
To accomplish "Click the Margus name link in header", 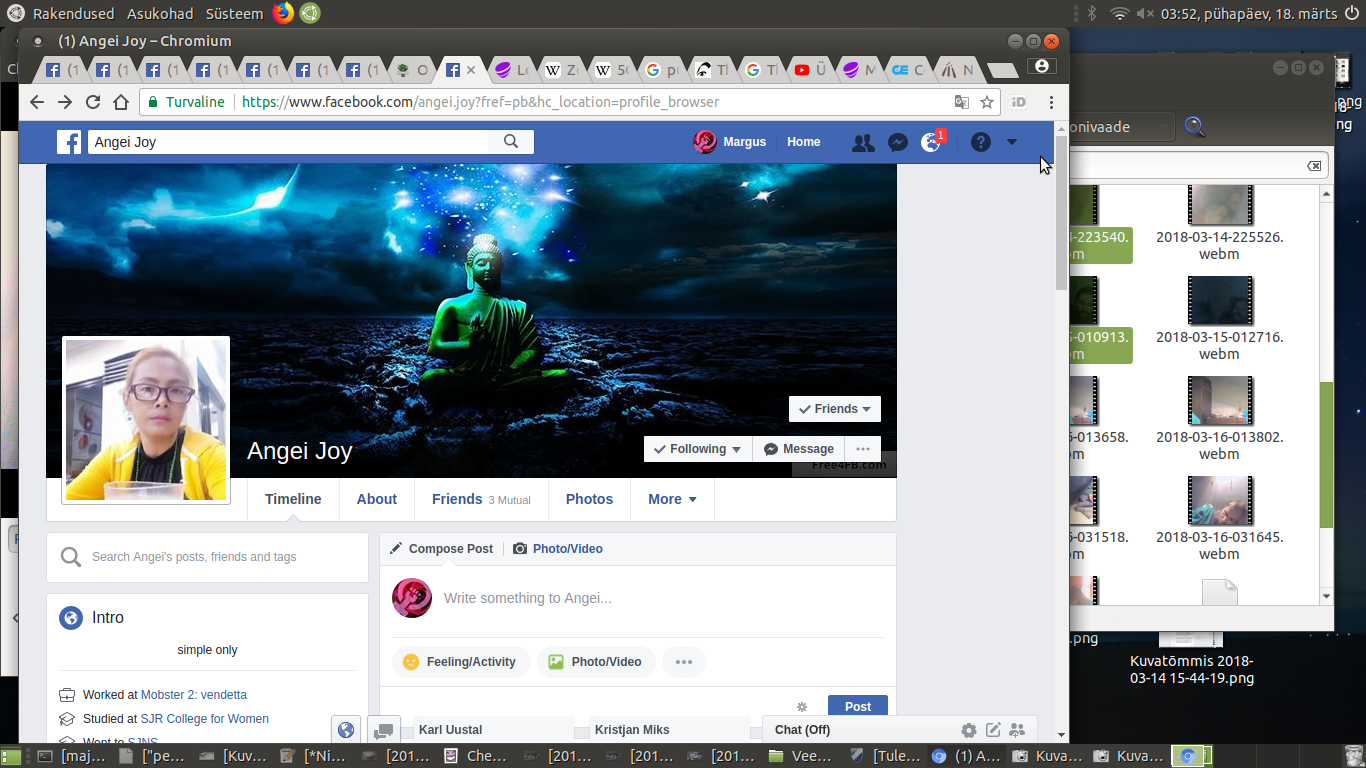I will tap(744, 142).
